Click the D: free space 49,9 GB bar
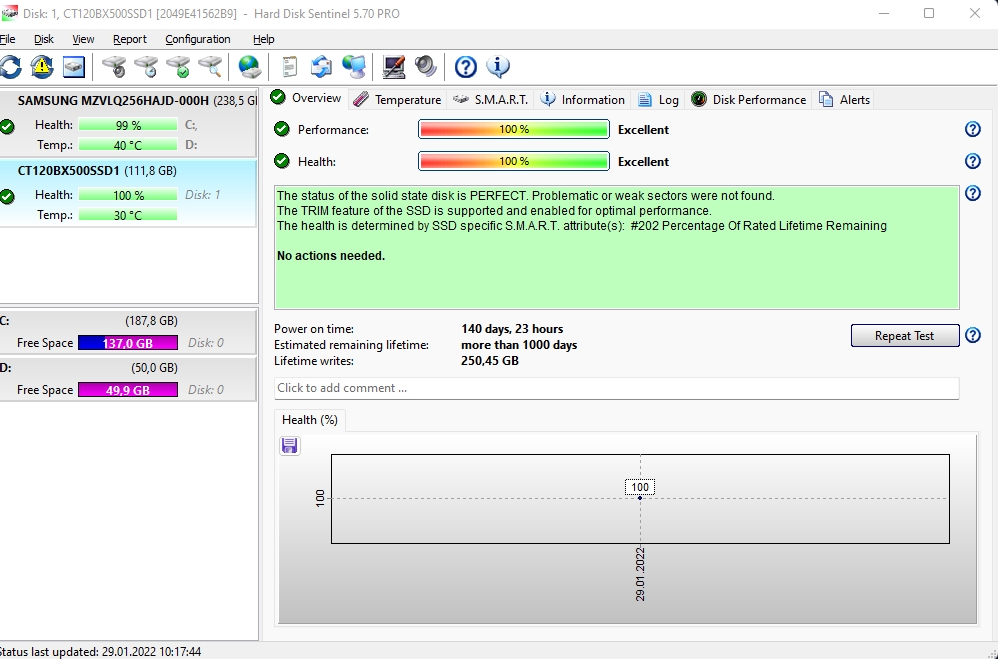Image resolution: width=998 pixels, height=659 pixels. click(x=128, y=390)
